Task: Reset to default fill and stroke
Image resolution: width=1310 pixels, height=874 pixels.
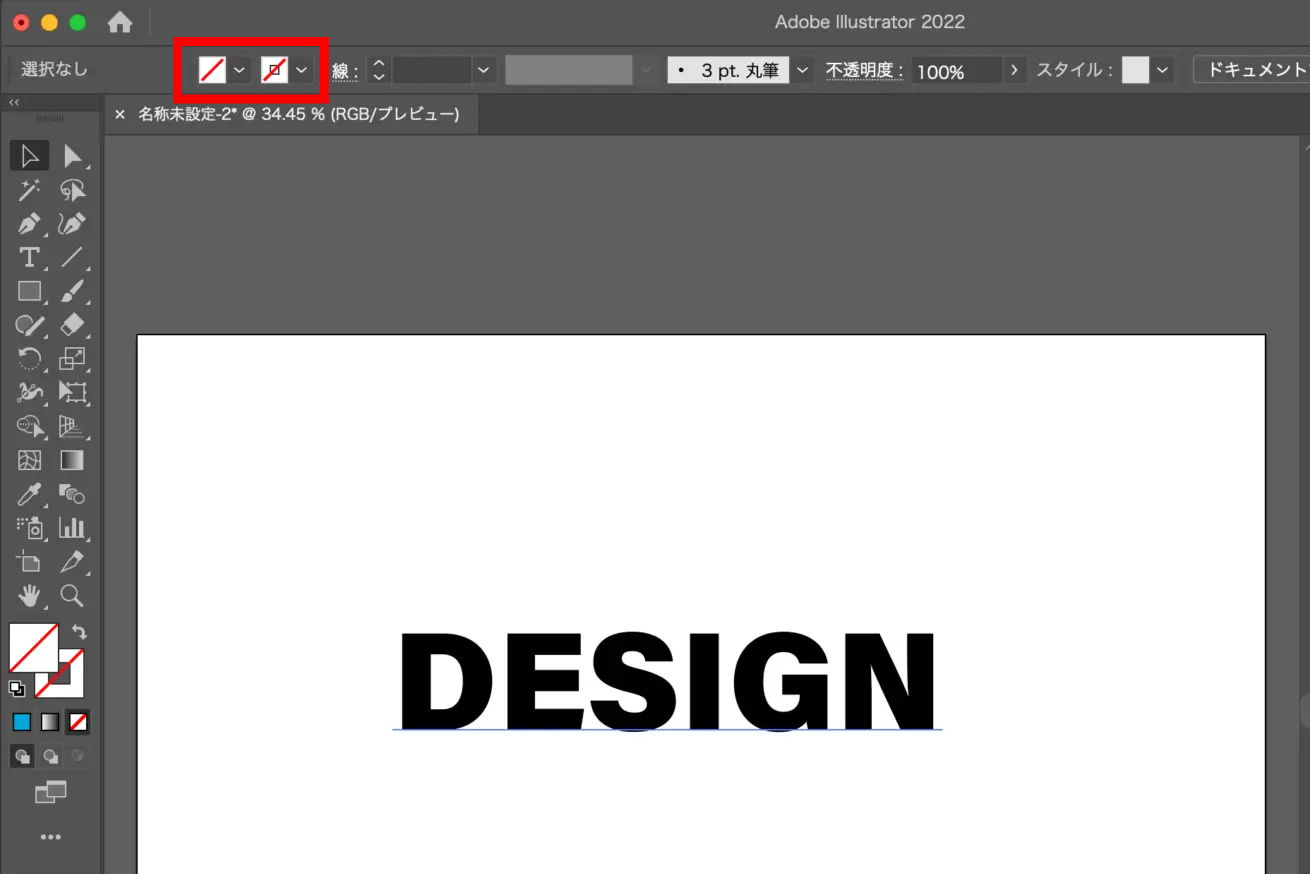Action: tap(17, 688)
